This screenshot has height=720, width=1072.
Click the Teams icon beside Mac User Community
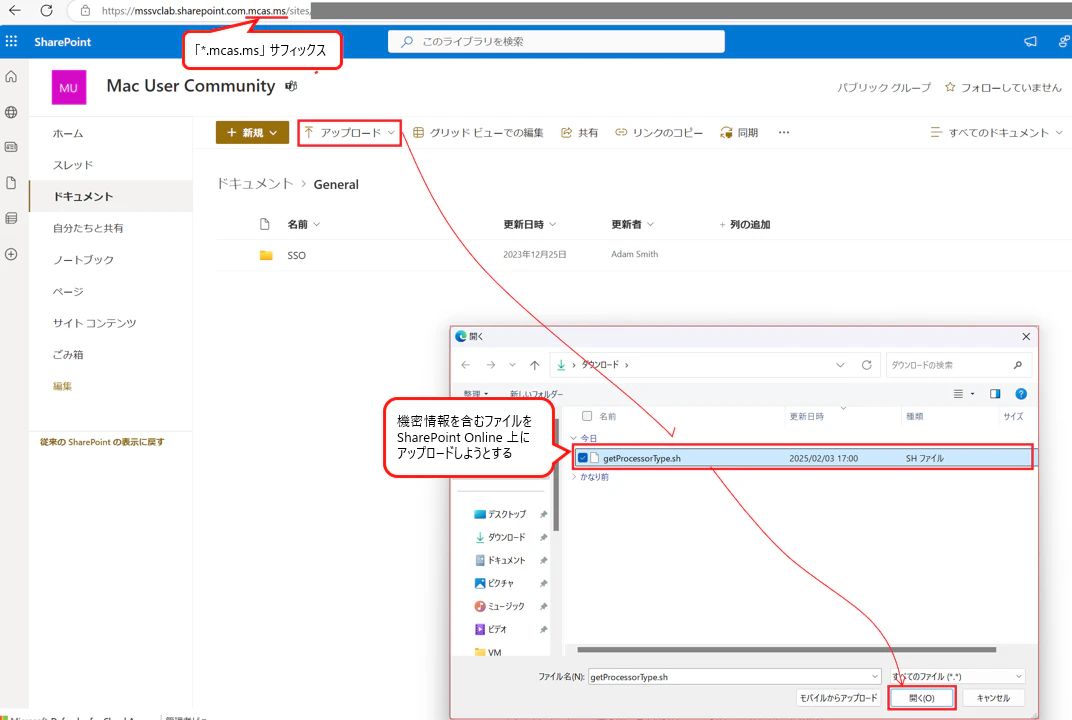(x=291, y=86)
